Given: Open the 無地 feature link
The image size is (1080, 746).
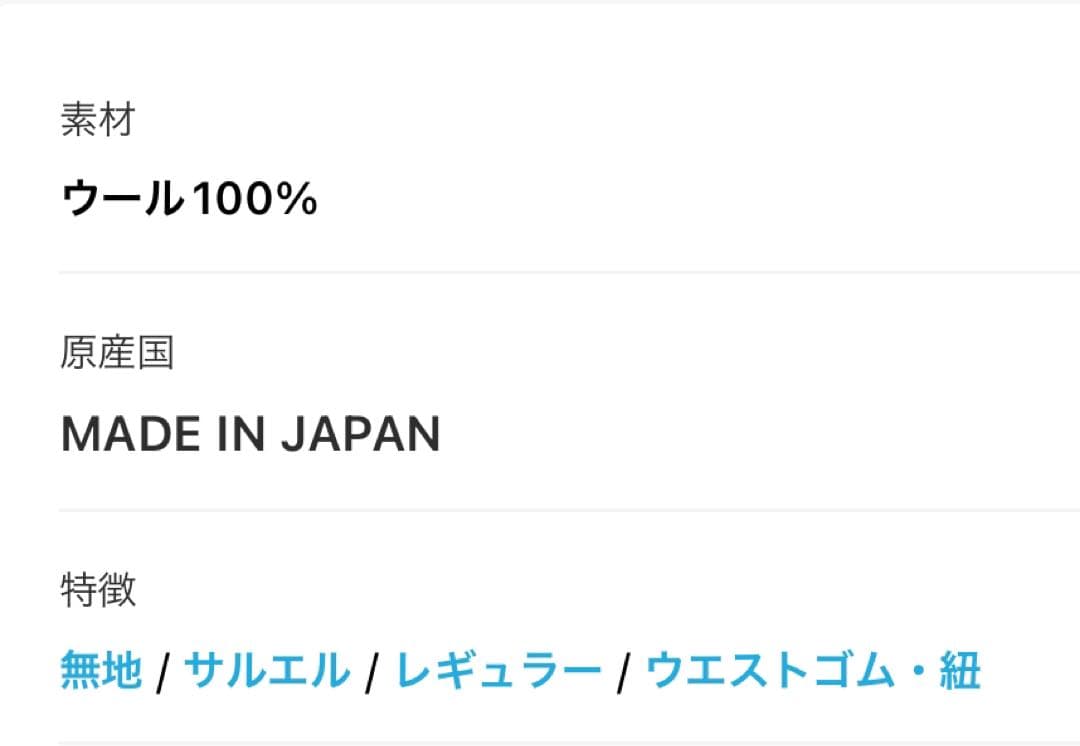Looking at the screenshot, I should click(101, 671).
